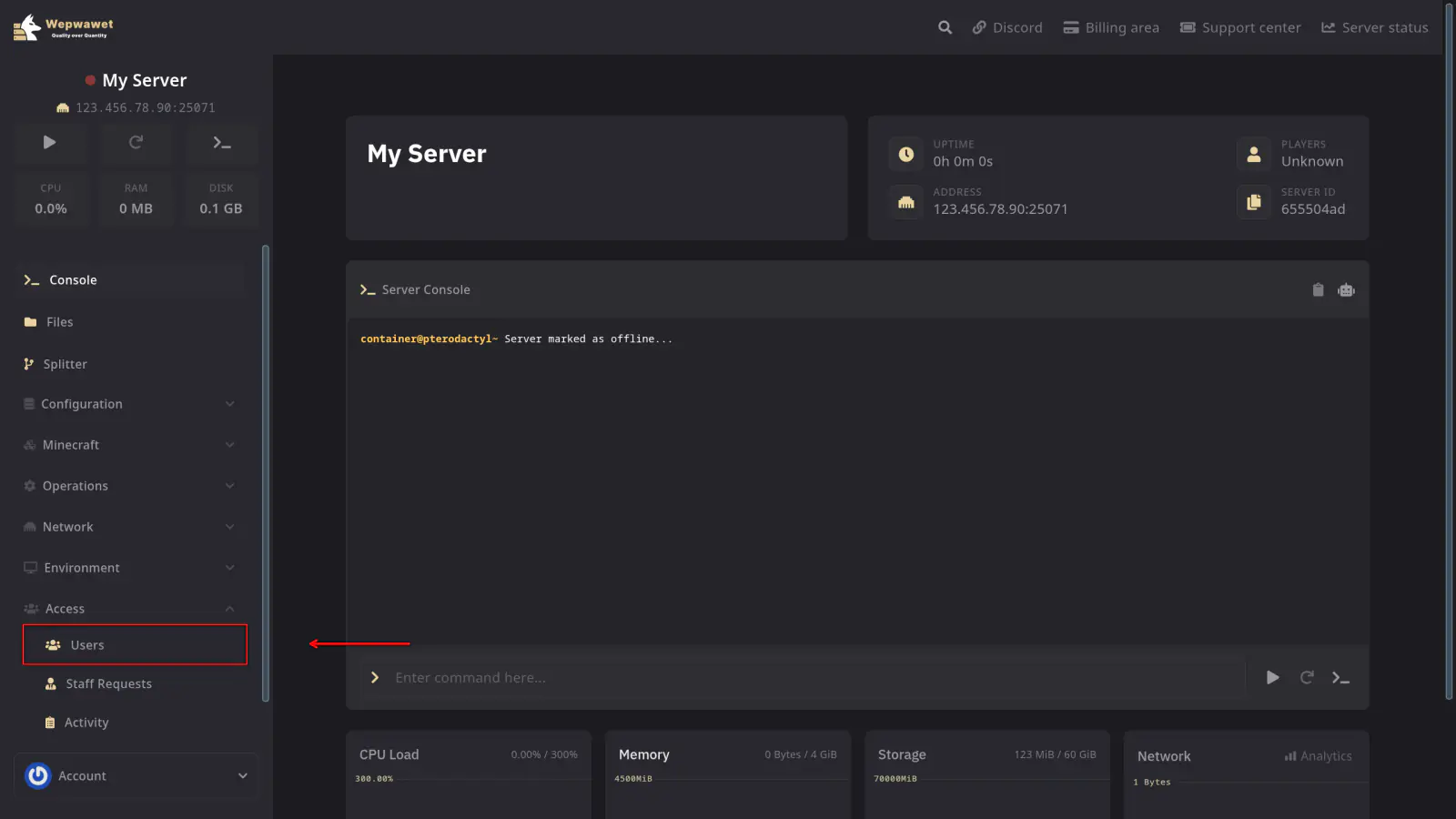The image size is (1456, 819).
Task: Expand the Minecraft menu group
Action: coord(129,445)
